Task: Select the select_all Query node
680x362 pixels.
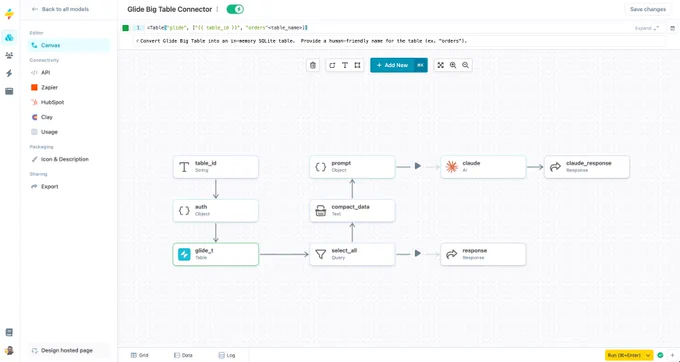Action: click(x=352, y=254)
